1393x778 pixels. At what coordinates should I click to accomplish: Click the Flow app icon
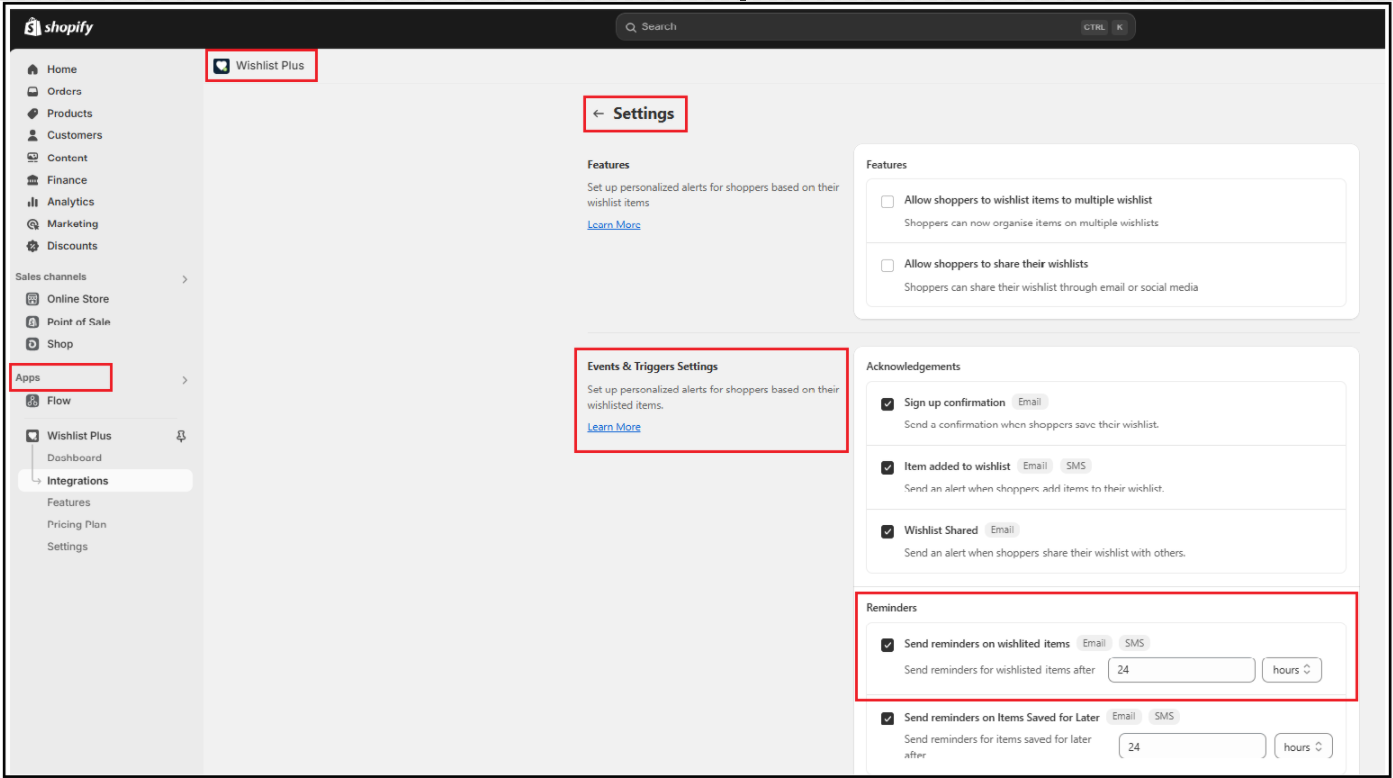click(33, 401)
